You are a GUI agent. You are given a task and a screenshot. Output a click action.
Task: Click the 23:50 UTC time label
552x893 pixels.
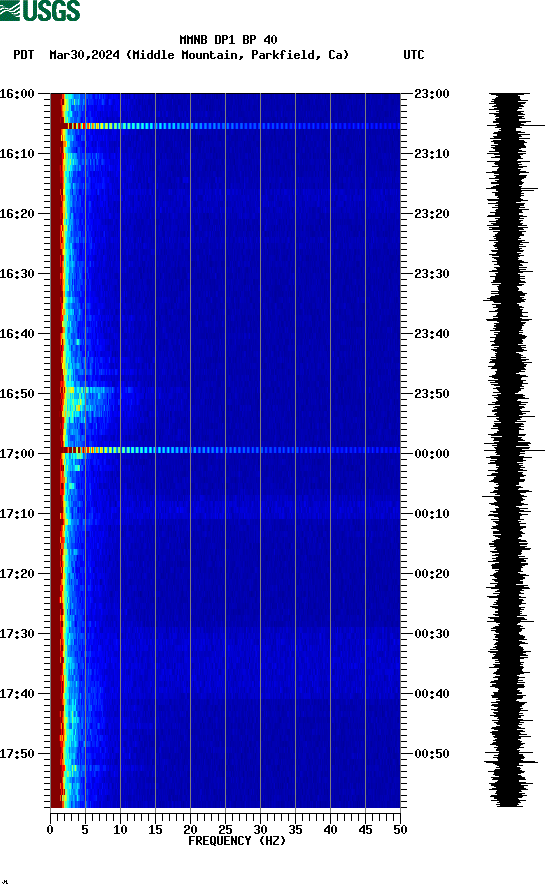point(432,394)
